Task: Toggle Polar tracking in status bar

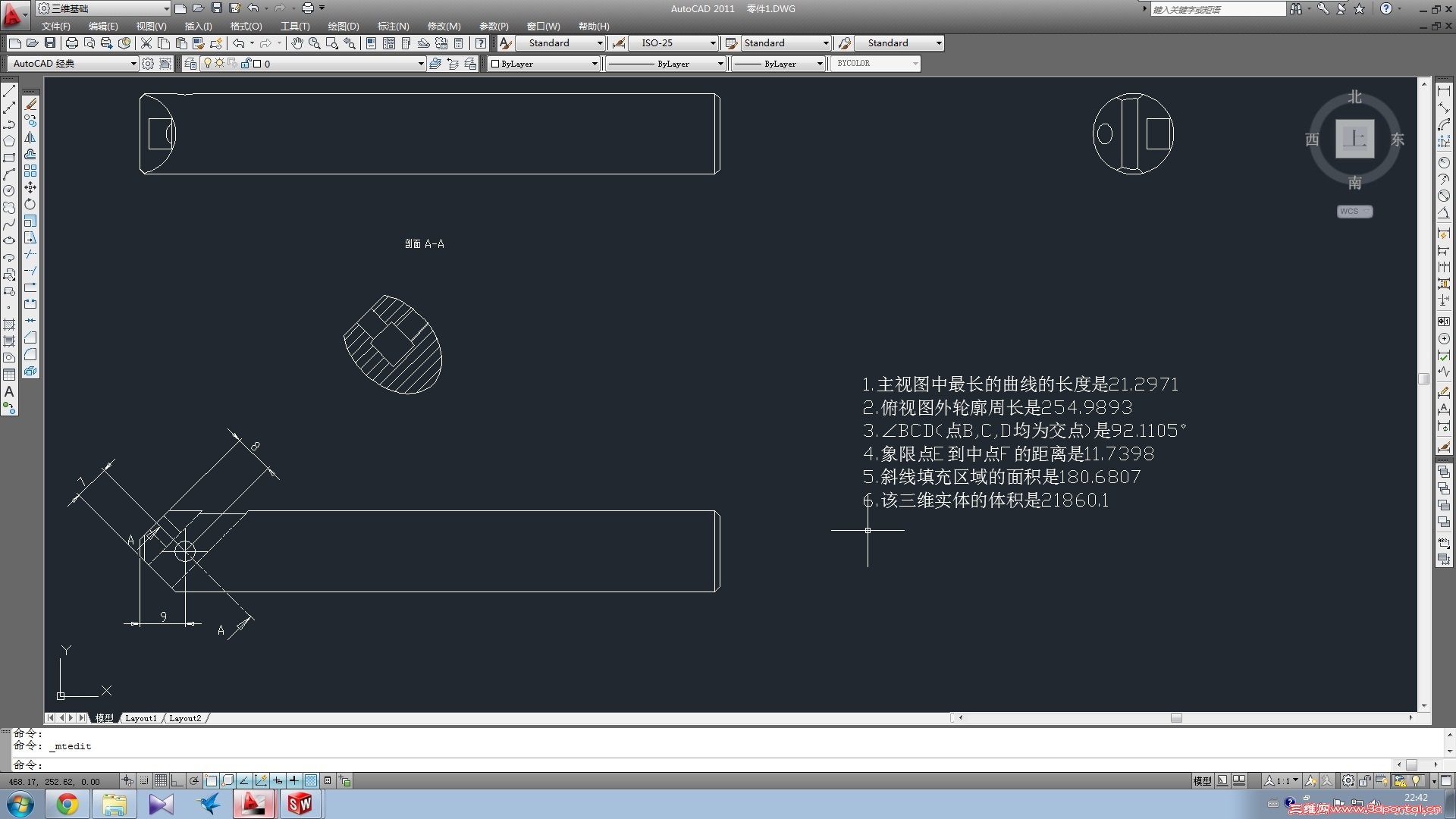Action: click(x=194, y=780)
